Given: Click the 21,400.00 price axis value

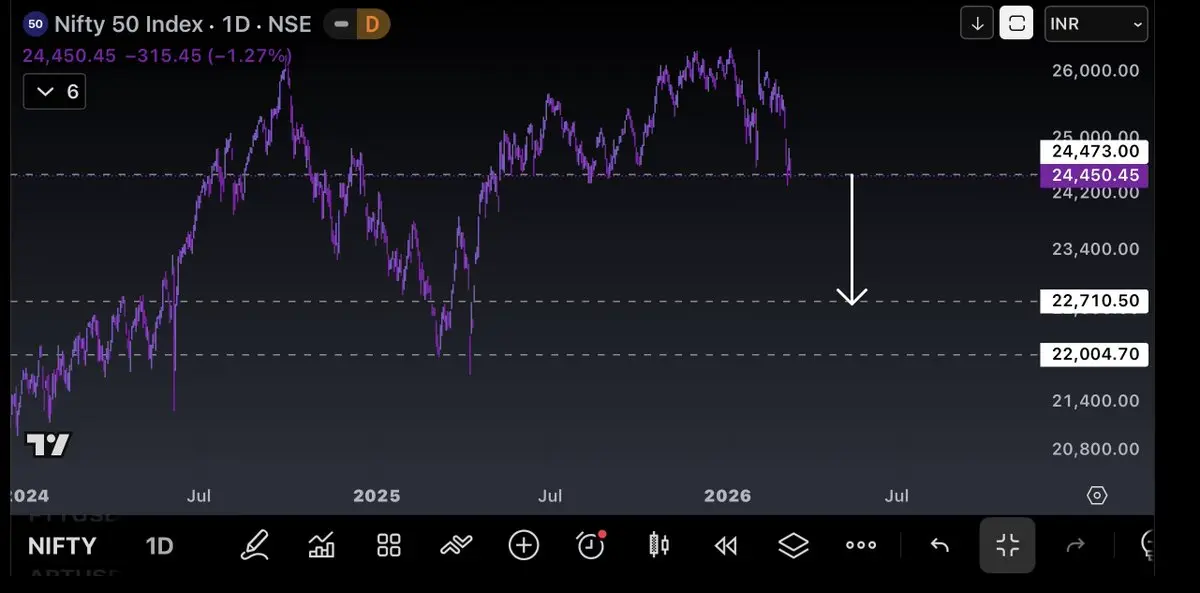Looking at the screenshot, I should [x=1094, y=401].
